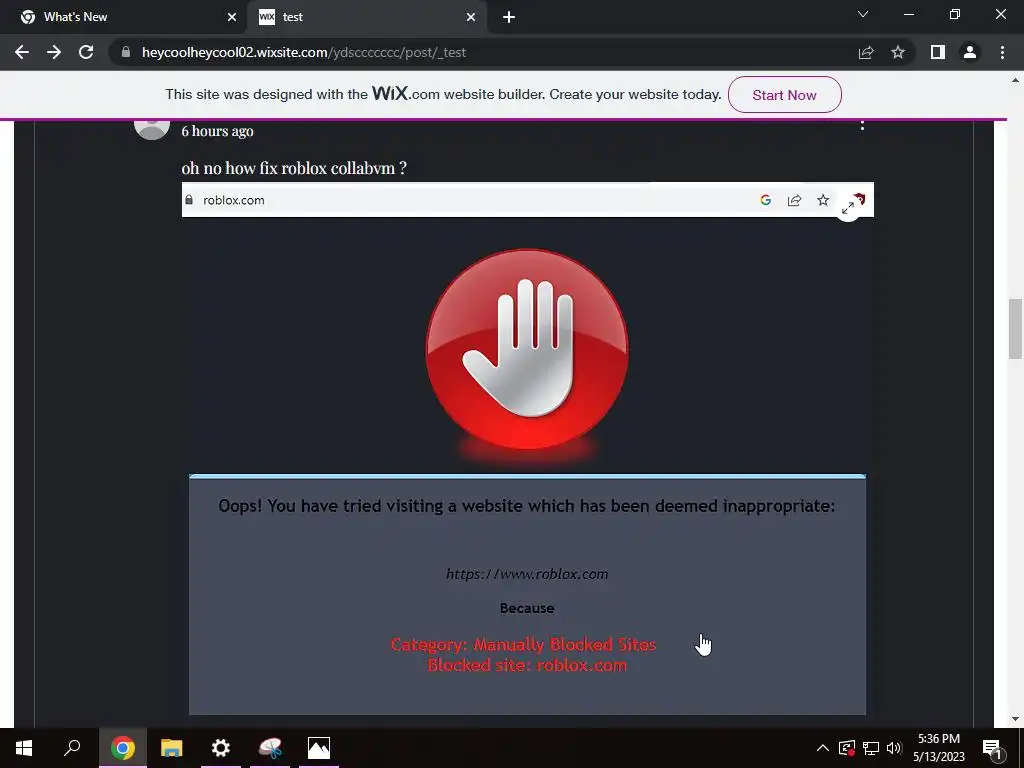Expand the tab search chevron

(x=863, y=14)
